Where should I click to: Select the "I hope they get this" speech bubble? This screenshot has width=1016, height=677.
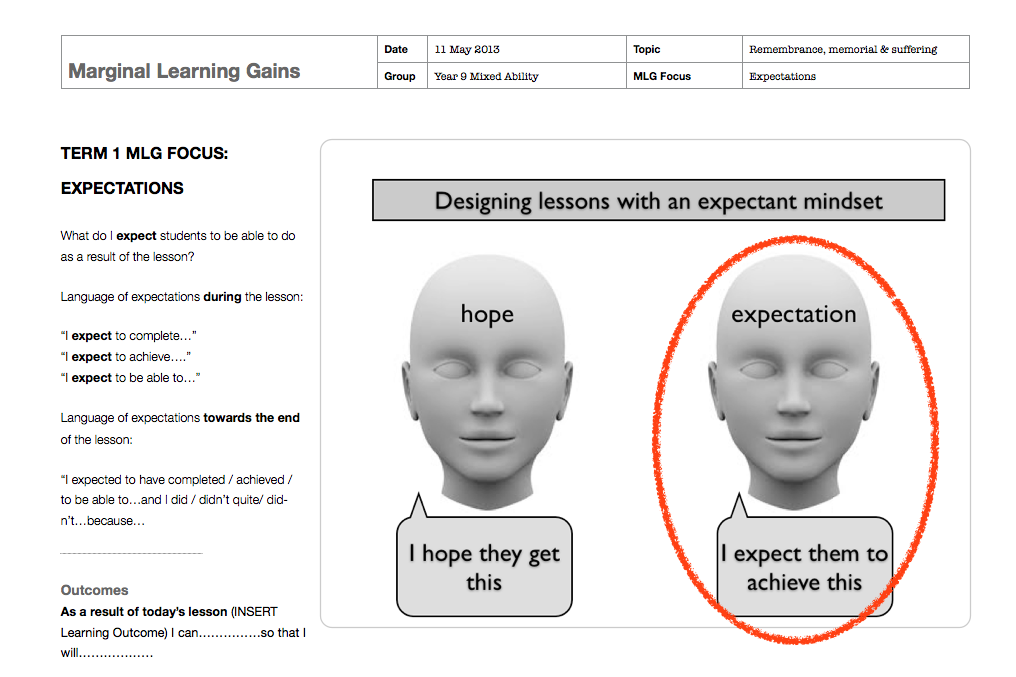coord(484,567)
